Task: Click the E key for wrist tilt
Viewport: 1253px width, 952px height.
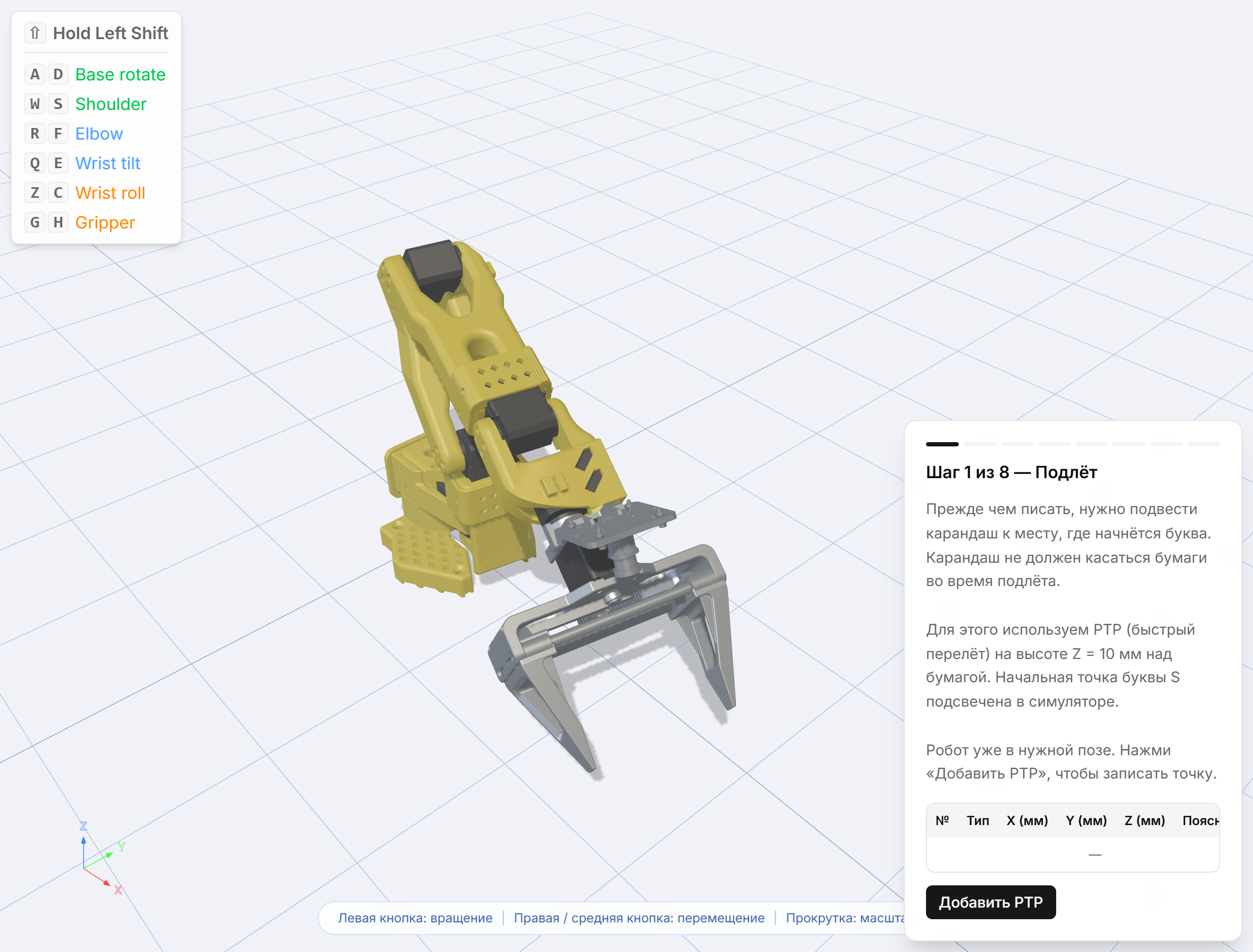Action: click(58, 163)
